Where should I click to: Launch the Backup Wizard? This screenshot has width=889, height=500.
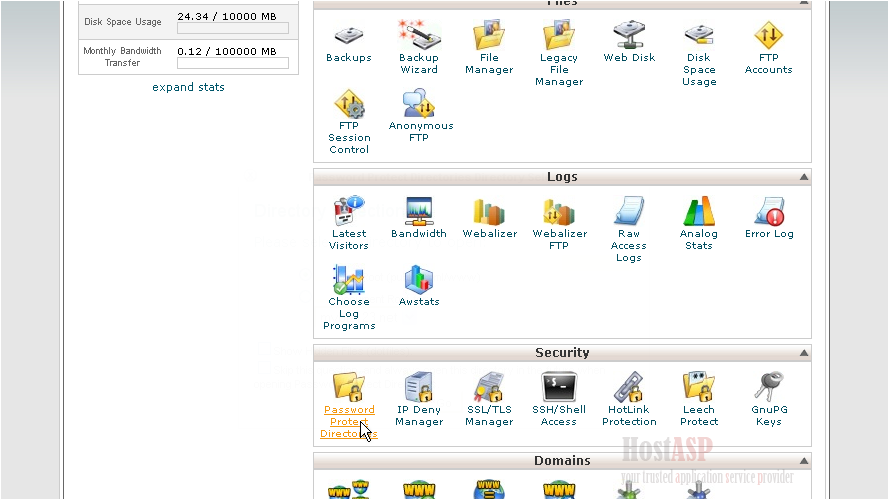point(419,36)
